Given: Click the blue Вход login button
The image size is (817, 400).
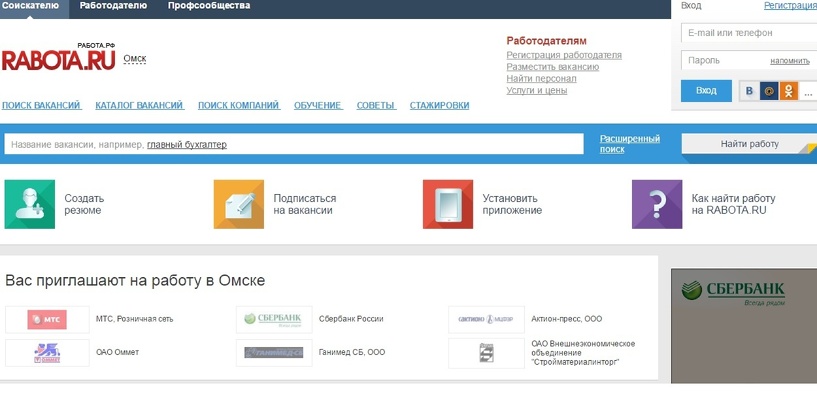Looking at the screenshot, I should [706, 91].
